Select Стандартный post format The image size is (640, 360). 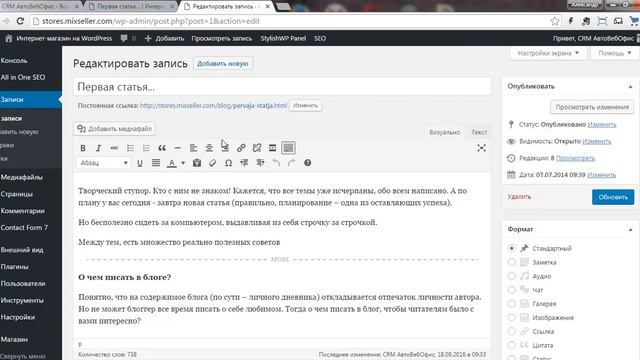click(511, 248)
